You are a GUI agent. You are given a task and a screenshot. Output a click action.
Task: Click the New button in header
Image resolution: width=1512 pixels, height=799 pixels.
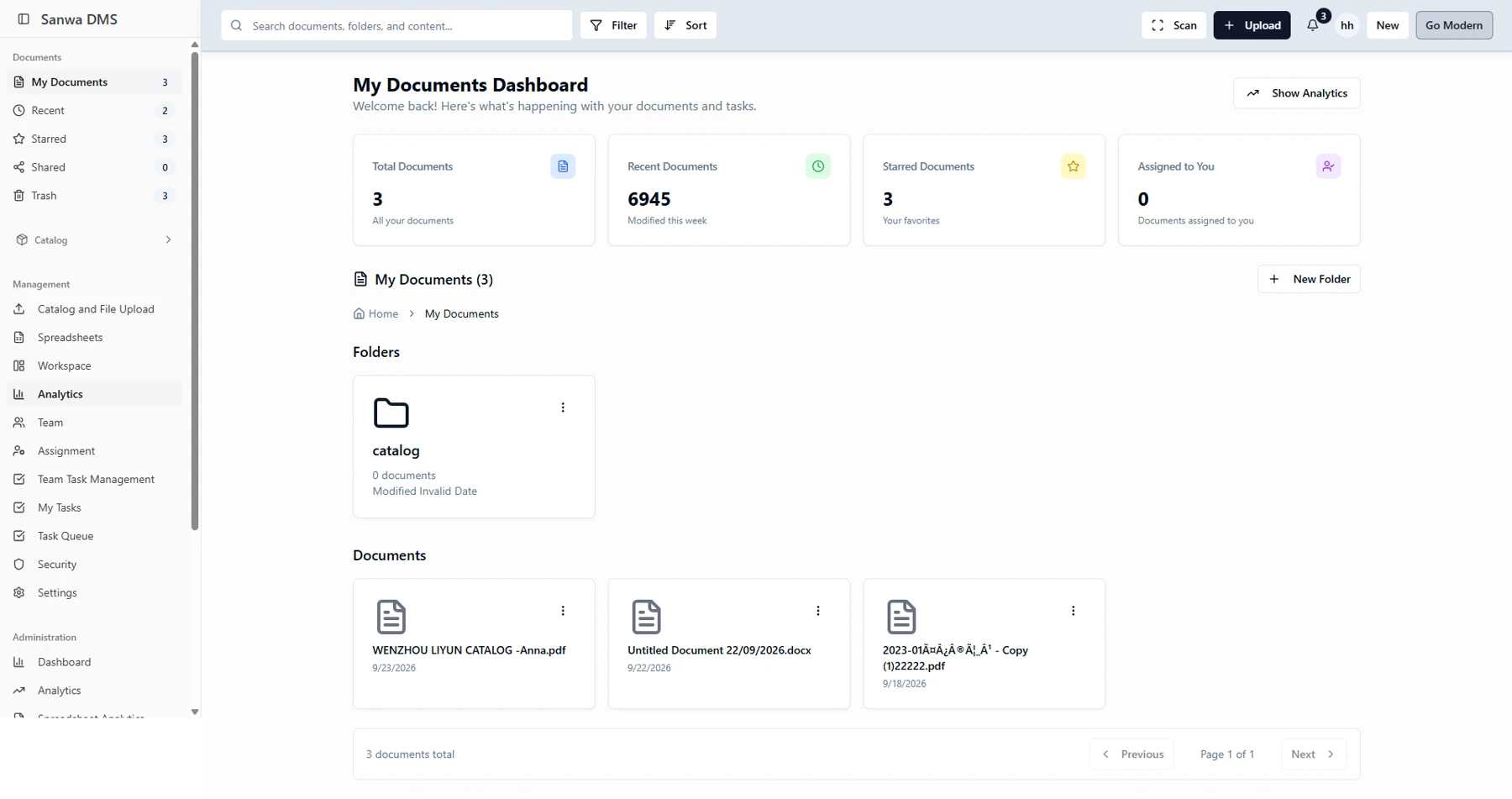point(1387,25)
